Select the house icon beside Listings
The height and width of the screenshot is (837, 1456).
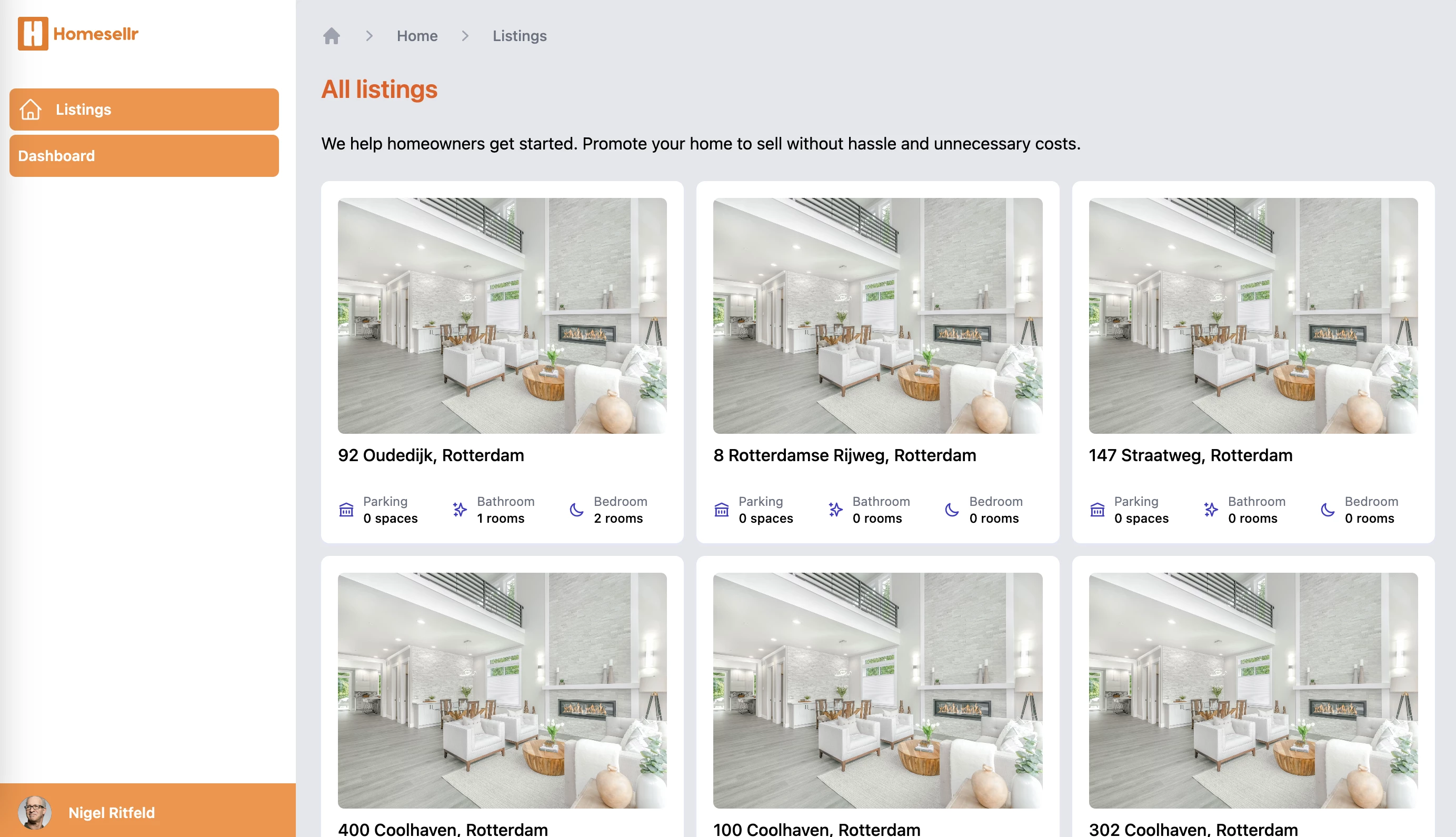point(31,109)
